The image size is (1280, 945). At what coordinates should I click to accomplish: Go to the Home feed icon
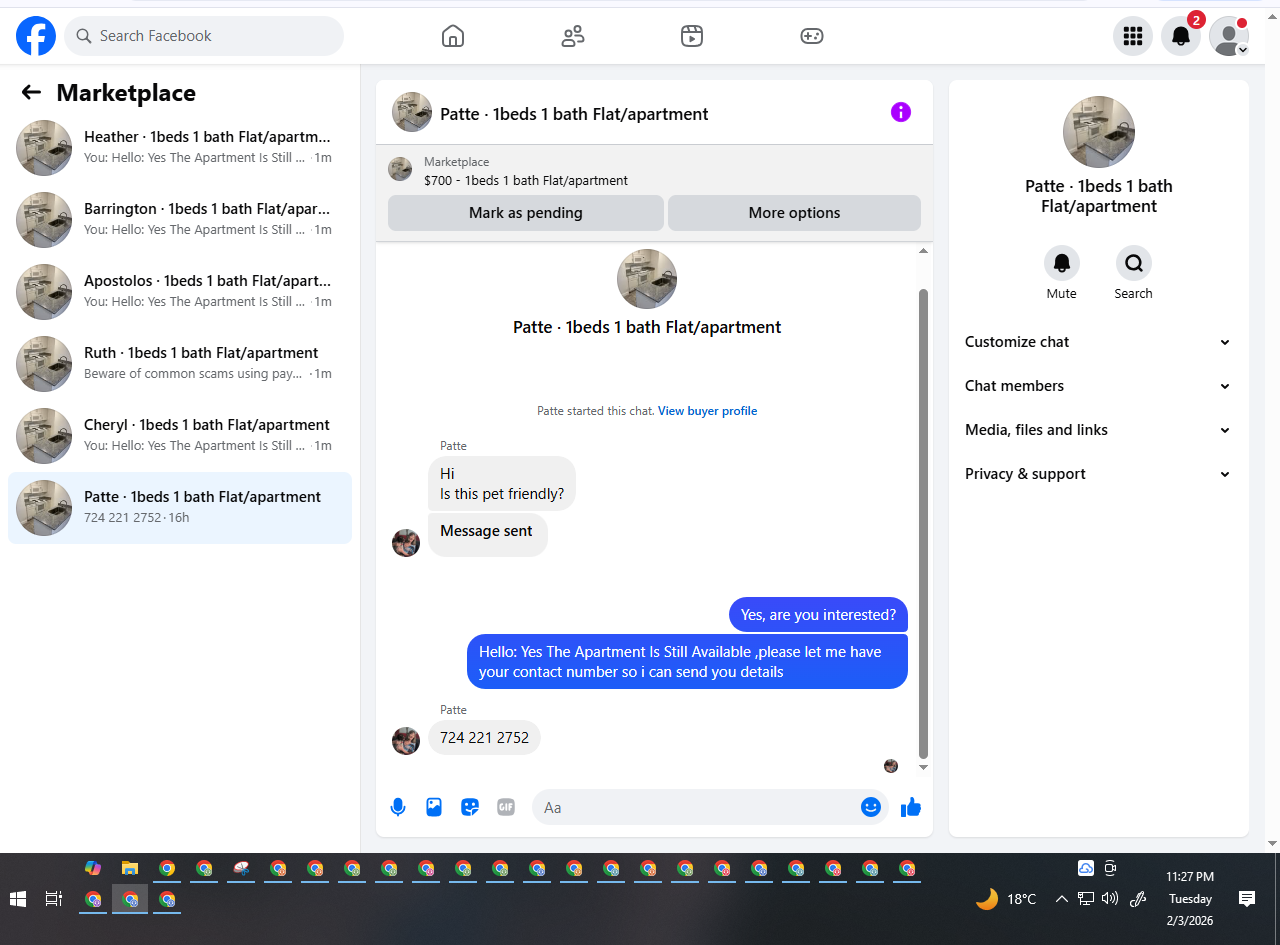(x=453, y=36)
